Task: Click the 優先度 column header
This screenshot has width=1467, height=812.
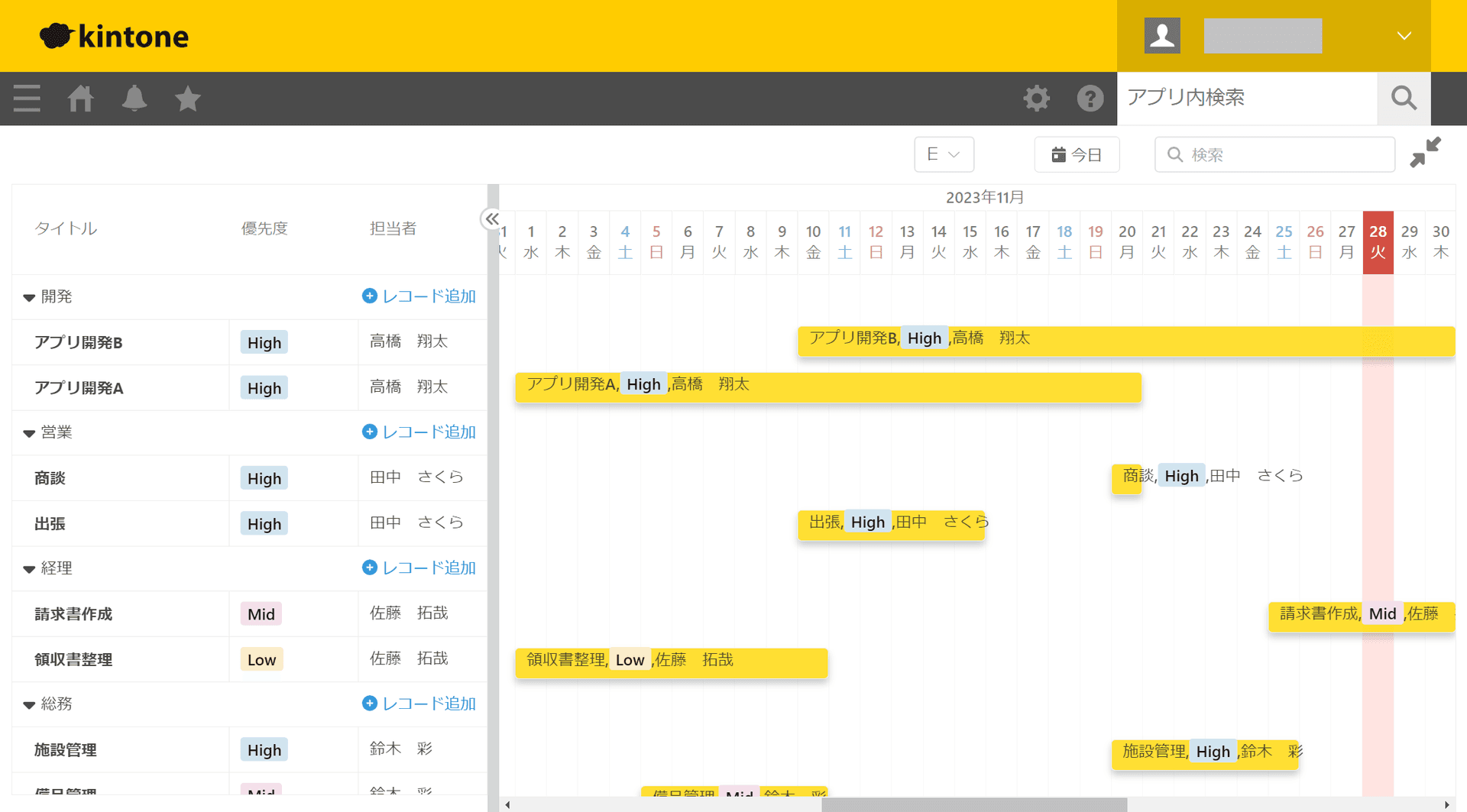Action: (x=264, y=228)
